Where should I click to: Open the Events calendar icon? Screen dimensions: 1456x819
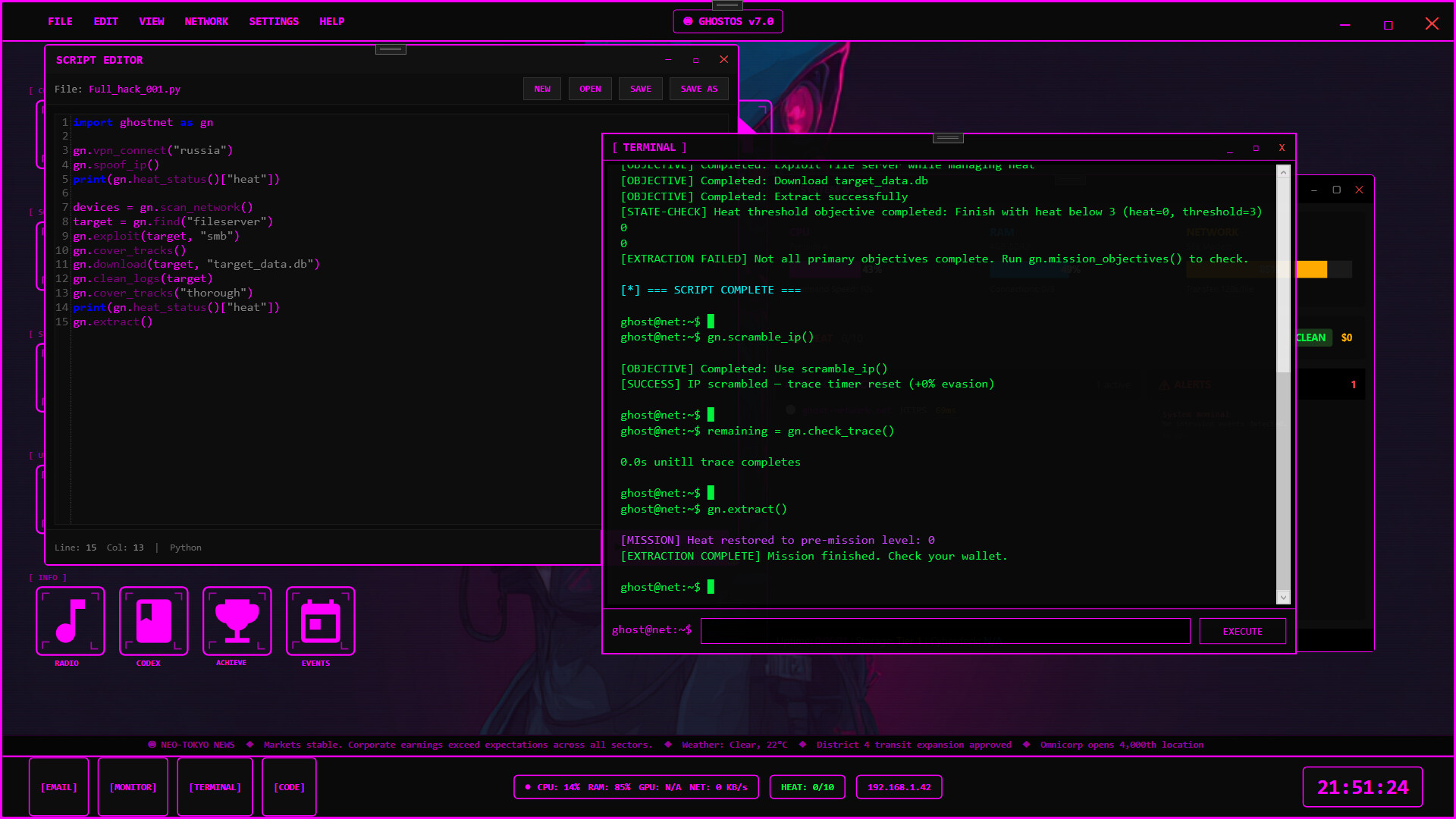[x=321, y=621]
